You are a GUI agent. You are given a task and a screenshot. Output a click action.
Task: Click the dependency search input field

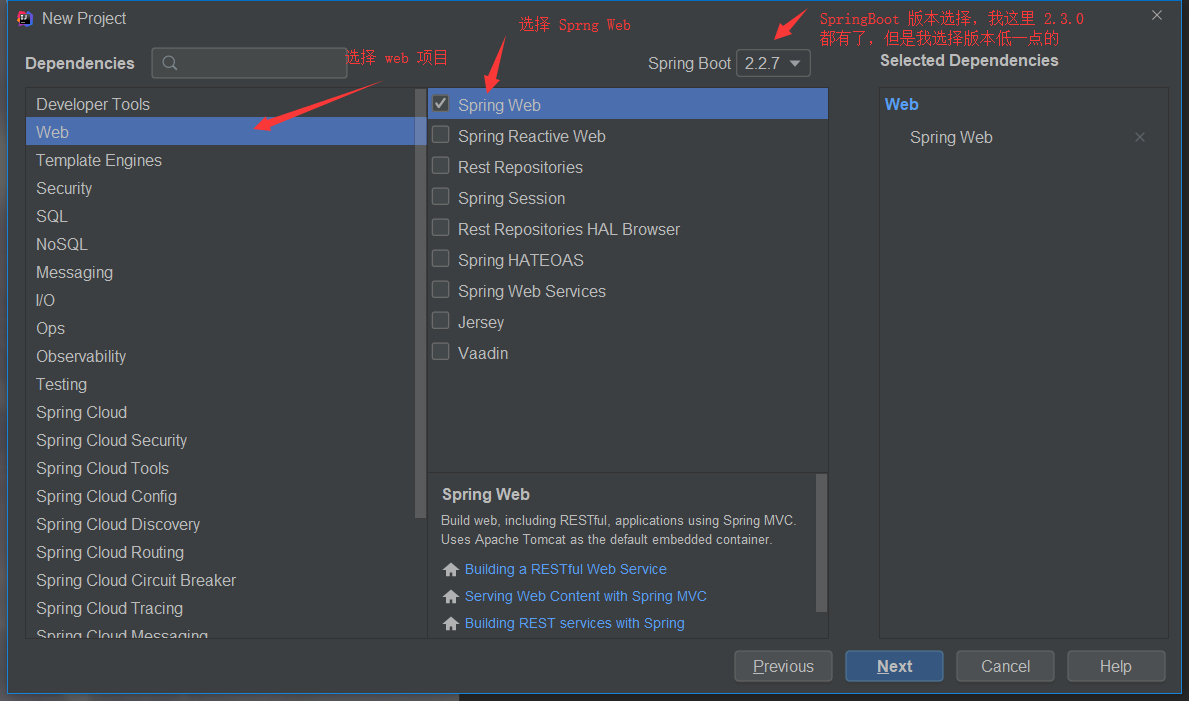tap(249, 63)
